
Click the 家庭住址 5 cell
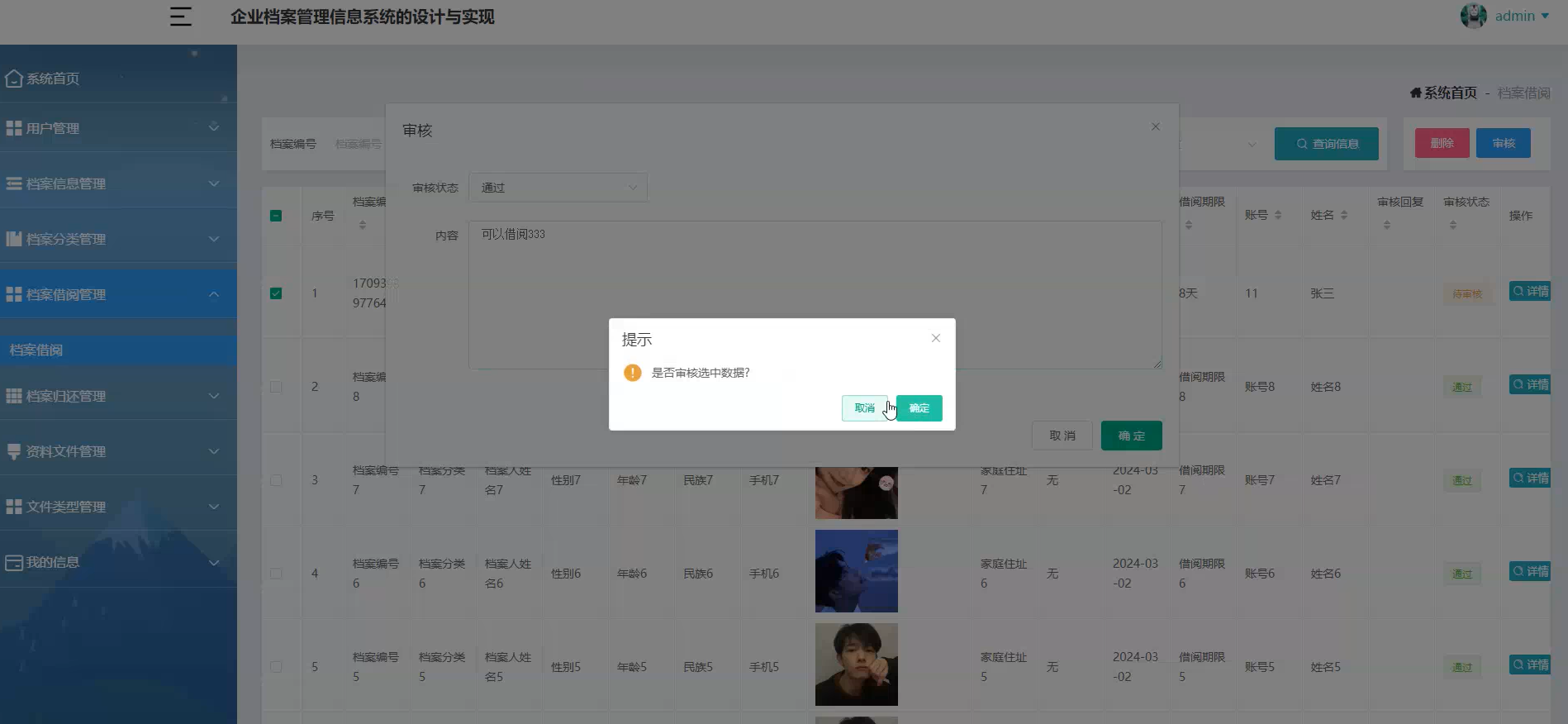(x=1004, y=667)
